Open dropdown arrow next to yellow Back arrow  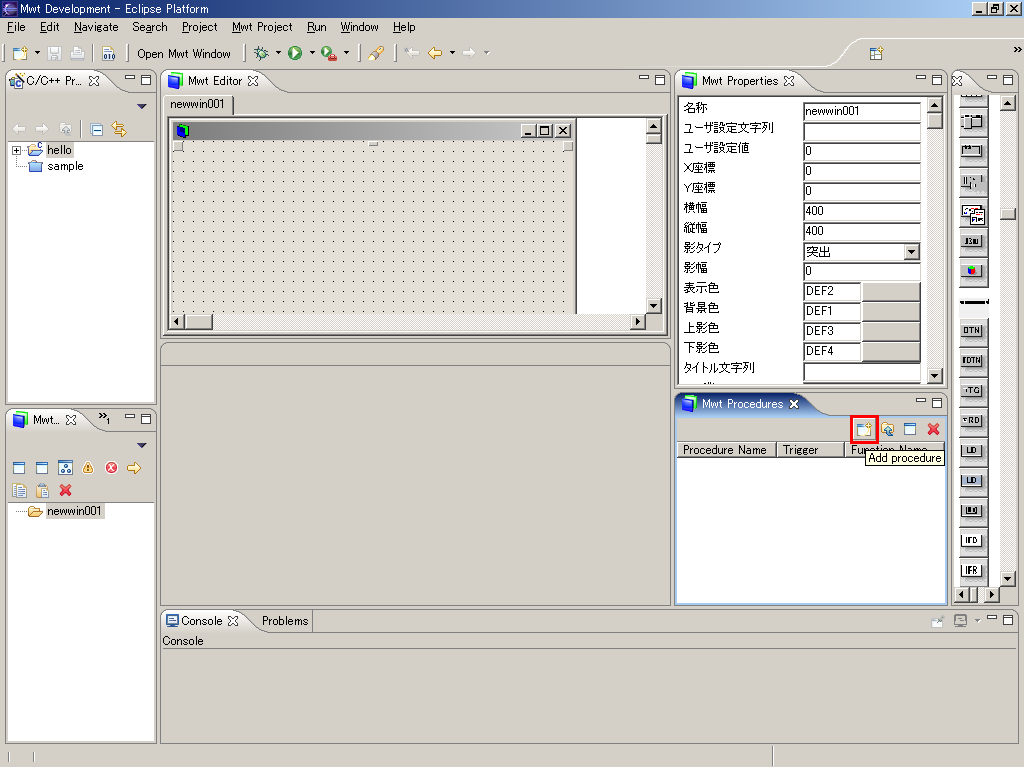click(x=452, y=53)
